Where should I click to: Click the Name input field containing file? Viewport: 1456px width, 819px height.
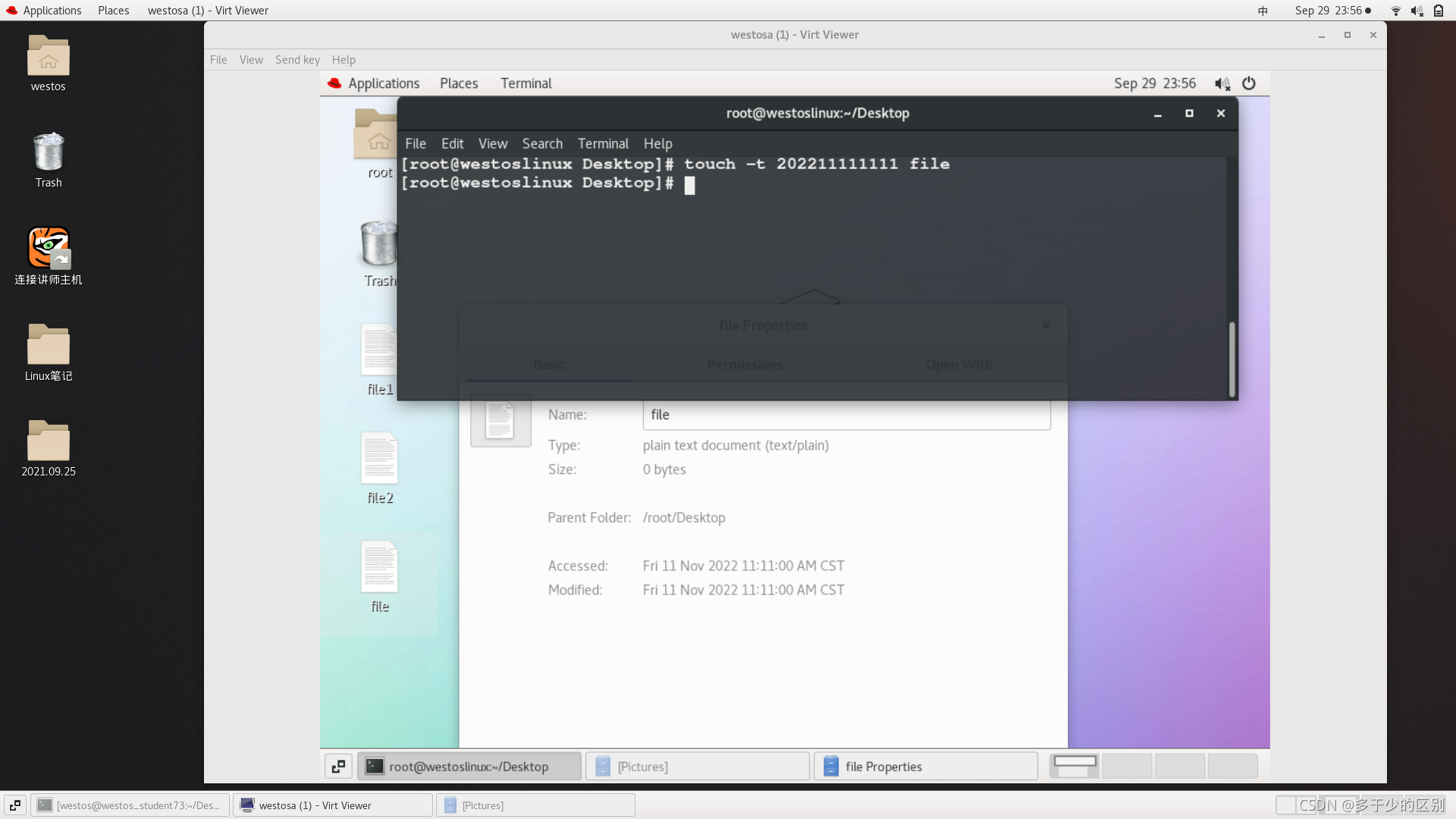846,415
